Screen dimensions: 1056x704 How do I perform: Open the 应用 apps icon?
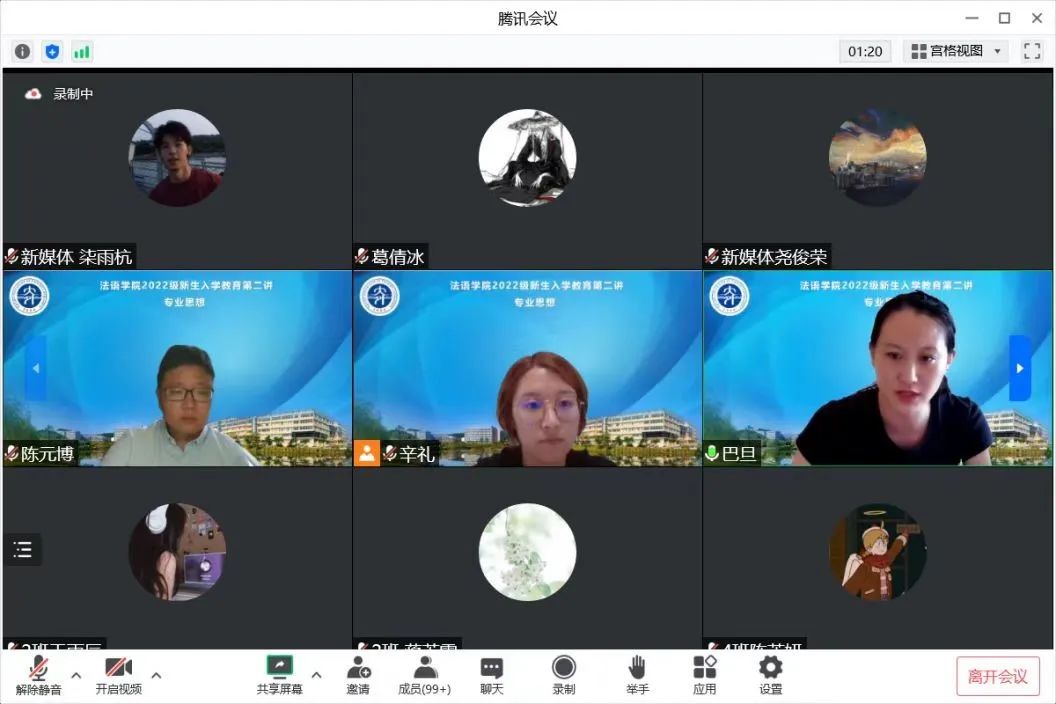click(704, 675)
